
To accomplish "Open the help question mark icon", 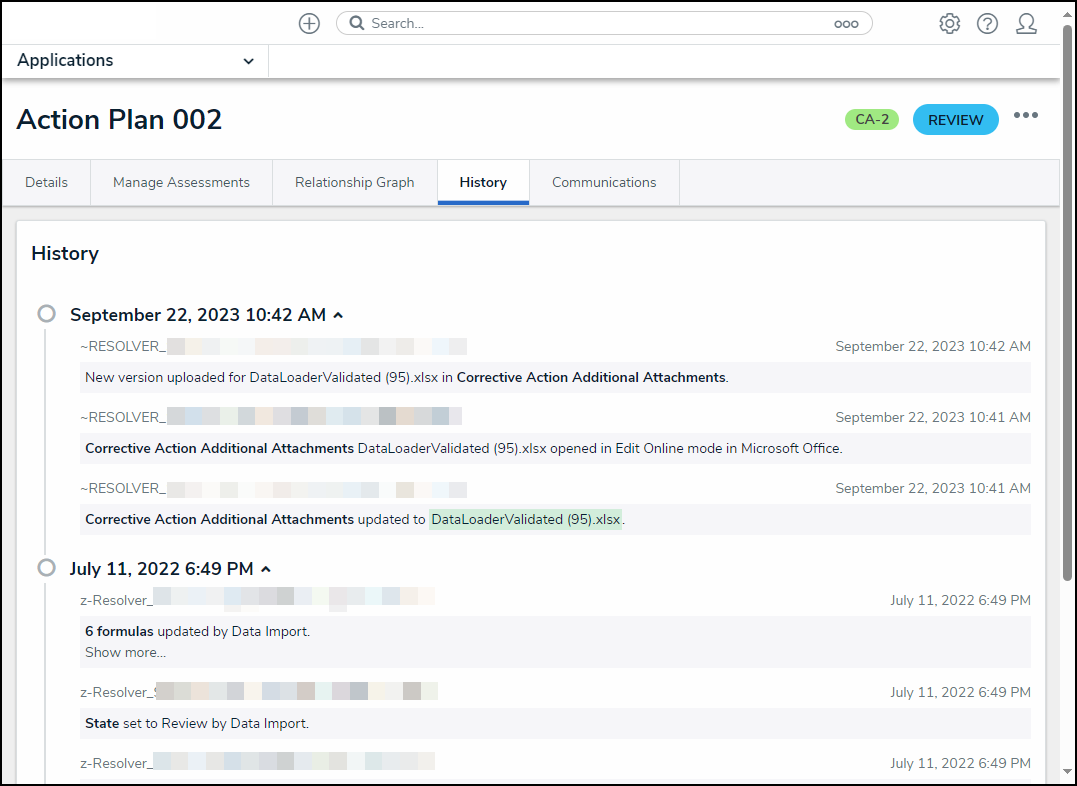I will coord(987,24).
